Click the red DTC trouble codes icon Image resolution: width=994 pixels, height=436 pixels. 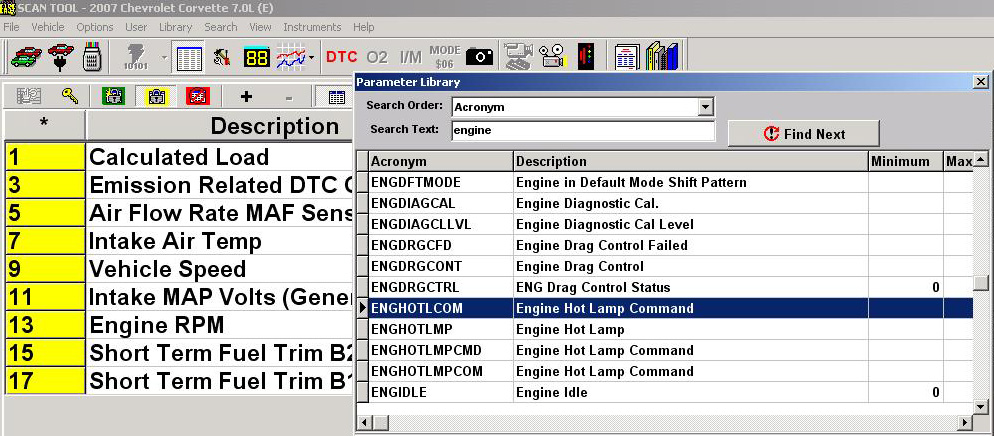(x=341, y=58)
